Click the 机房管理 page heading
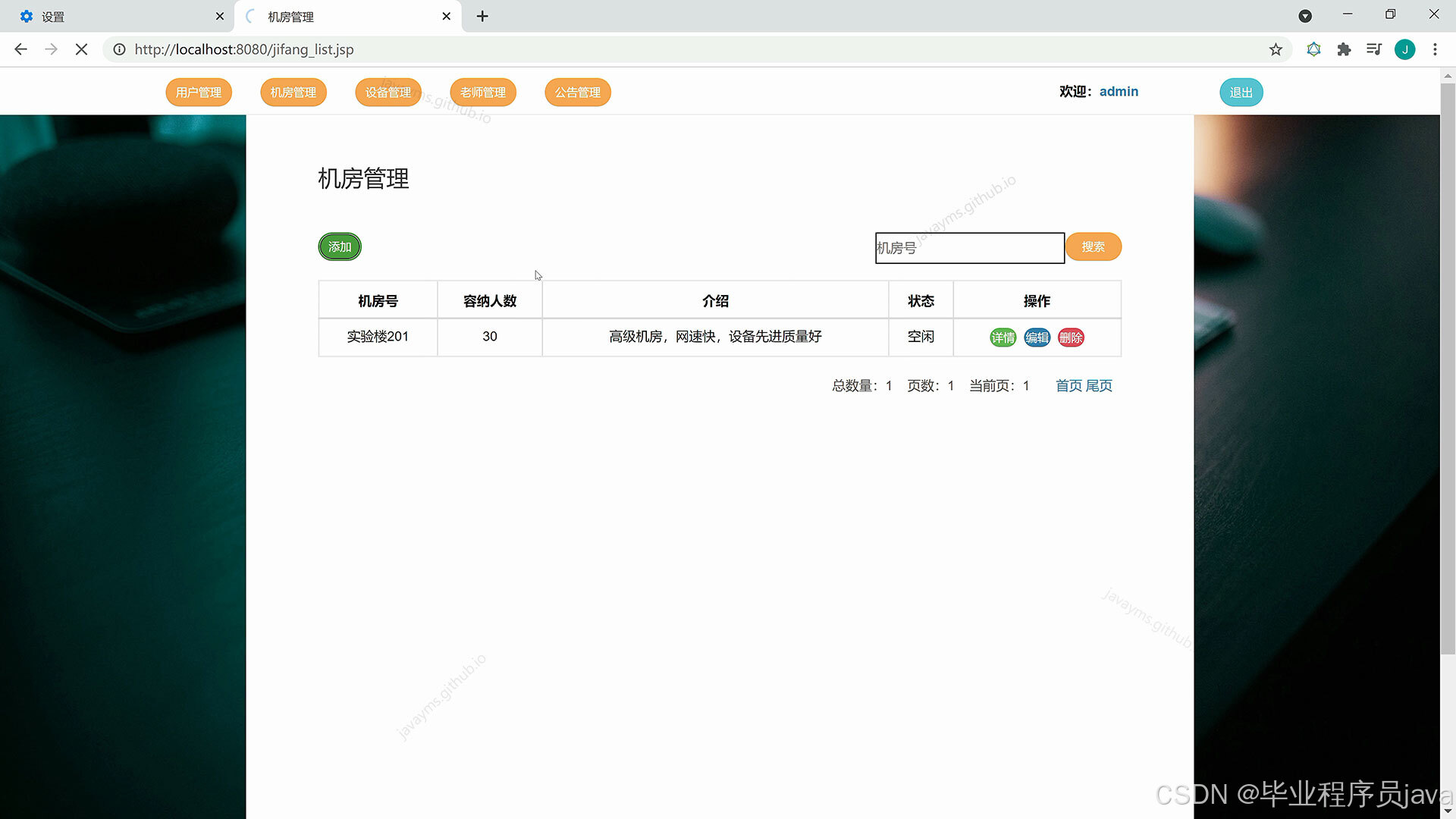Screen dimensions: 1456x819 click(363, 179)
